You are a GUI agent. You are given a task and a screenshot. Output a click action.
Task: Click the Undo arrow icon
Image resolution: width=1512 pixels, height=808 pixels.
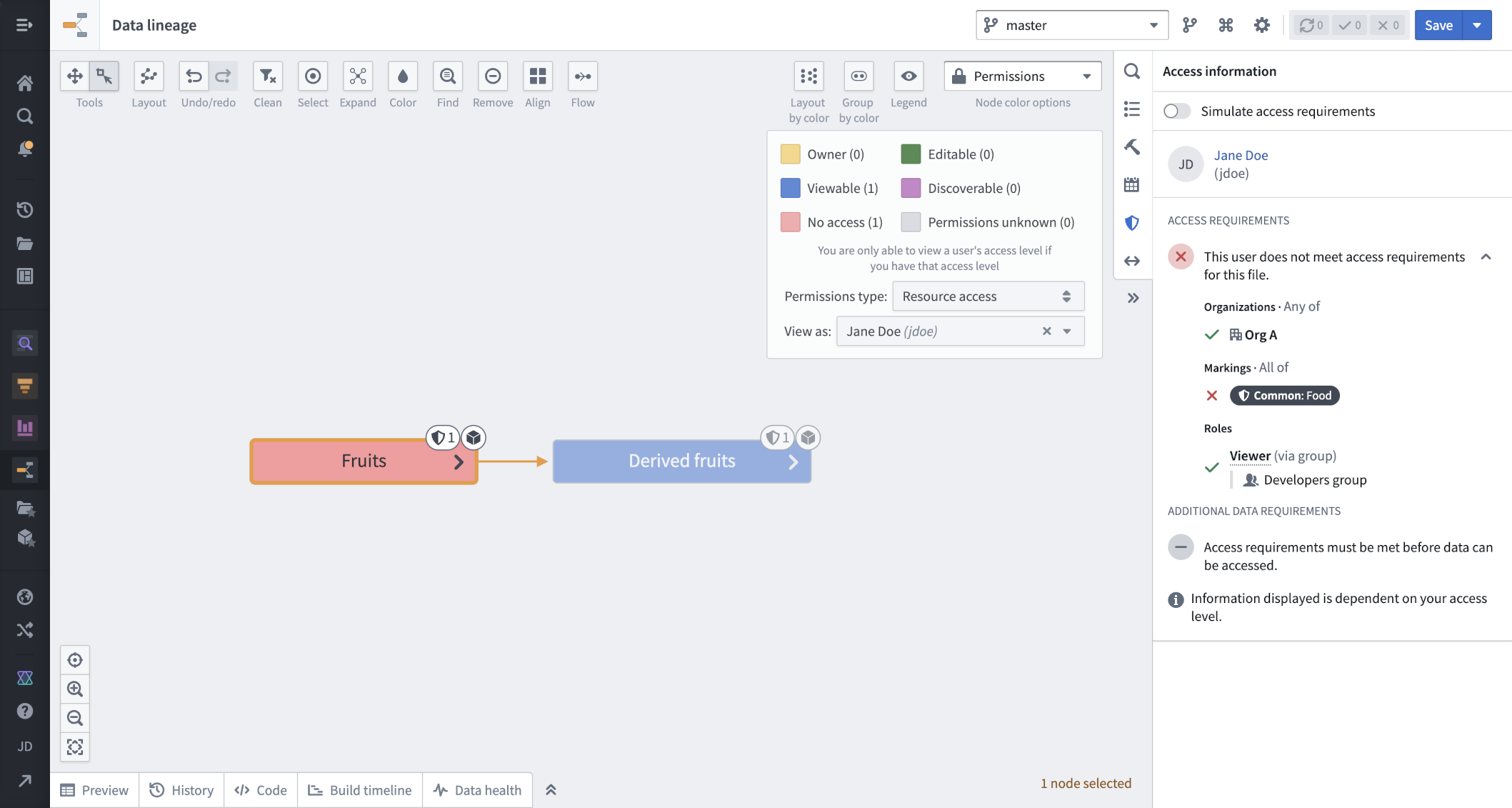pyautogui.click(x=194, y=76)
